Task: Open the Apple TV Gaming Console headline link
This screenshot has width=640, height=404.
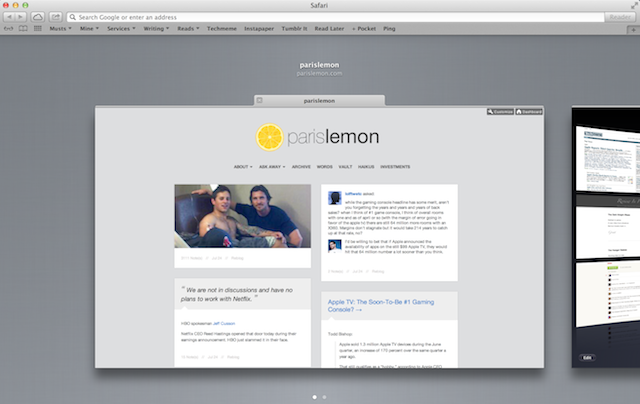Action: (x=381, y=306)
